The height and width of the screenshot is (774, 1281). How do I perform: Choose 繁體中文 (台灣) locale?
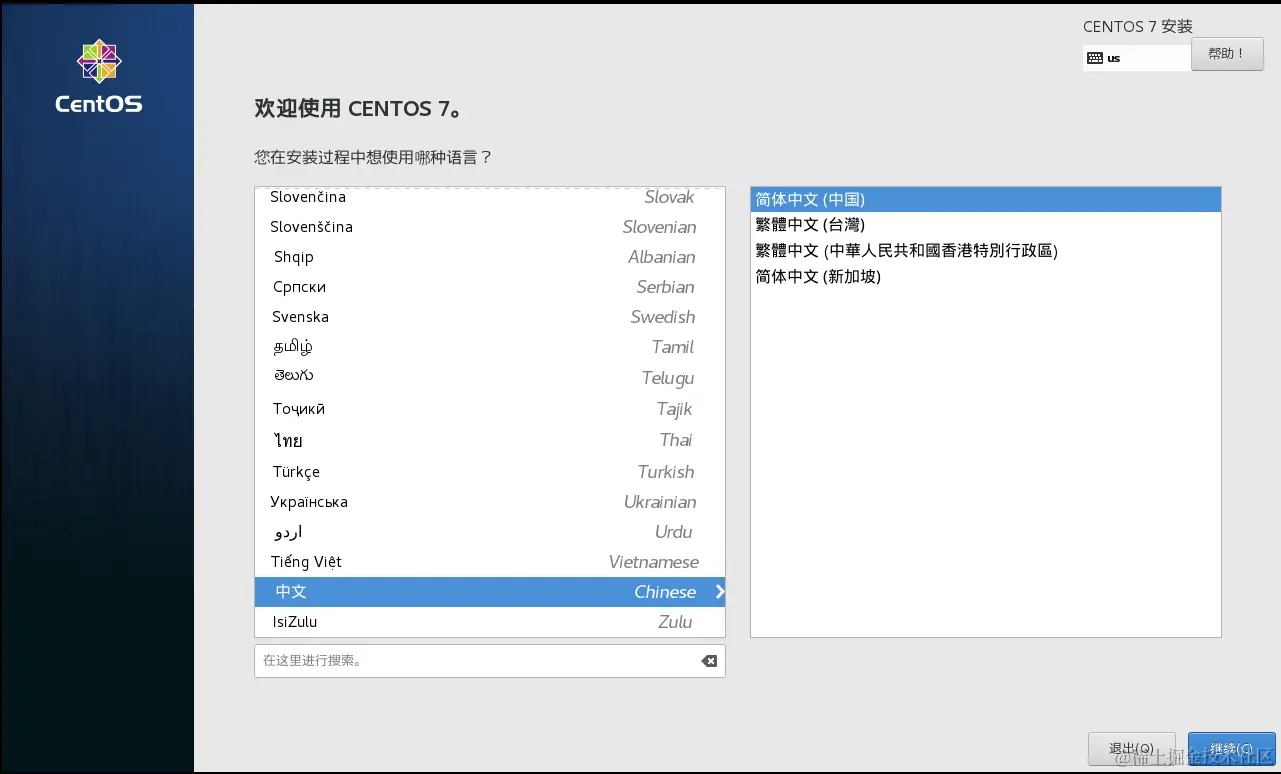(986, 225)
